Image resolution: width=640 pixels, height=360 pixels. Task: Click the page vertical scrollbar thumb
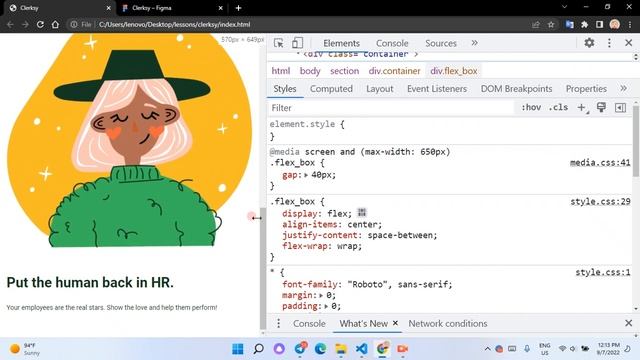(x=263, y=268)
